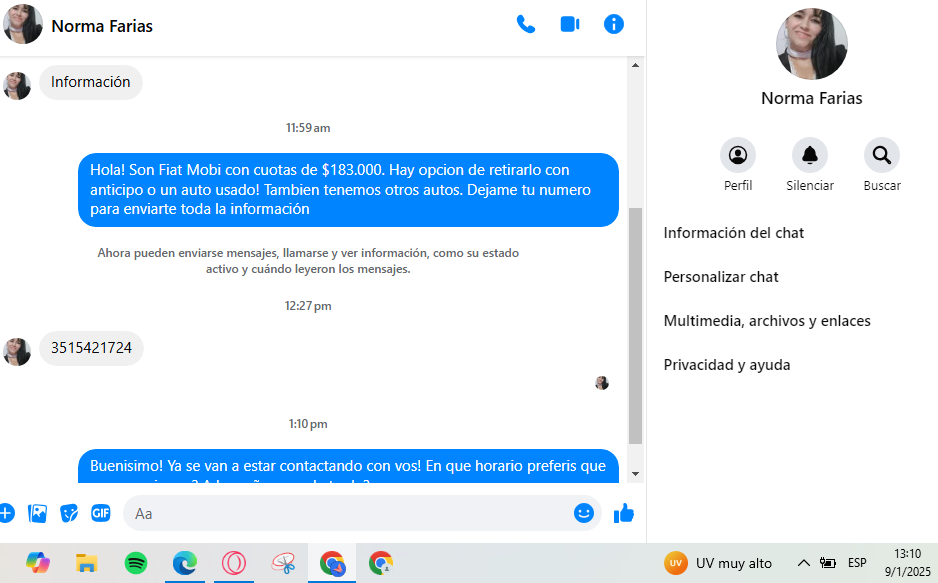Screen dimensions: 938x583
Task: Toggle the conversation information panel icon
Action: pyautogui.click(x=614, y=25)
